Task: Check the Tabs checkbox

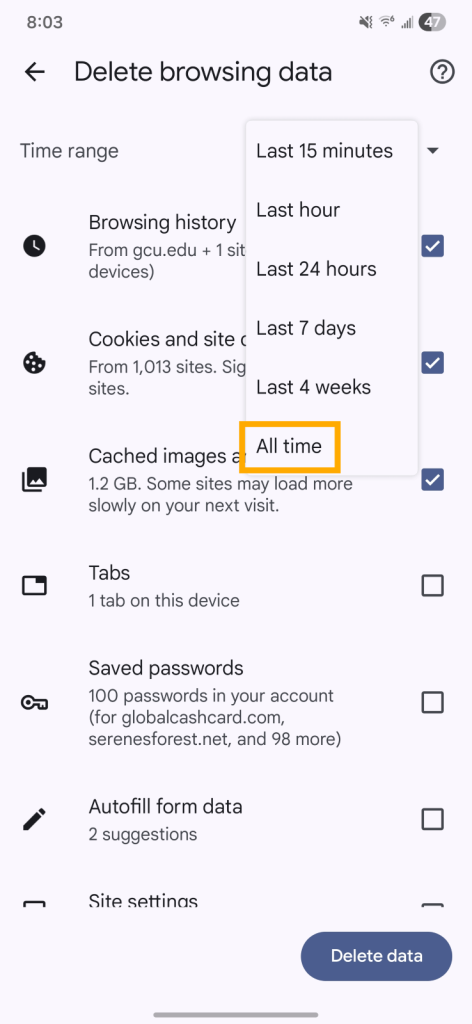Action: click(x=432, y=585)
